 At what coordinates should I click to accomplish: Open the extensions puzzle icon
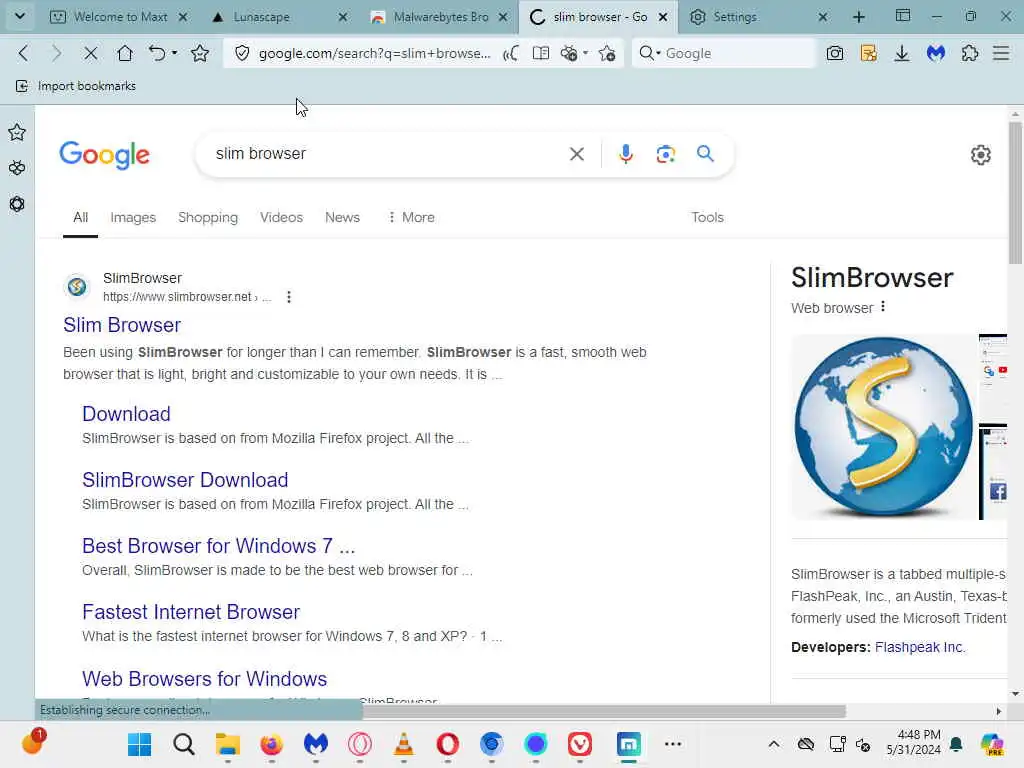point(970,54)
